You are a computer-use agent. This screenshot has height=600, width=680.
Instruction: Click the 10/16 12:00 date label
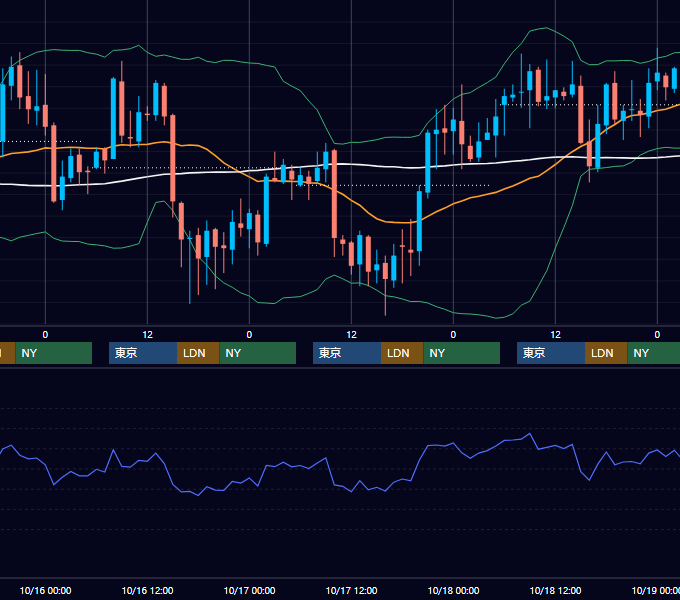click(x=147, y=590)
